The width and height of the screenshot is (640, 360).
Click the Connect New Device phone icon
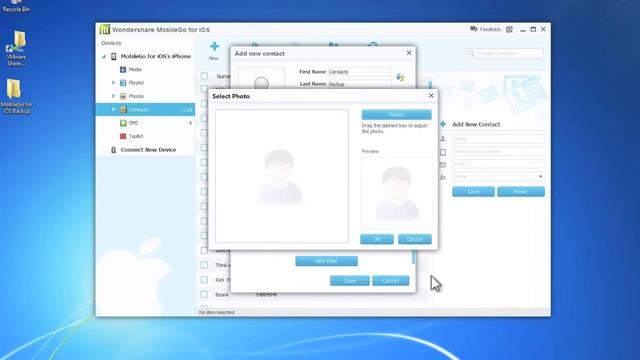tap(113, 150)
